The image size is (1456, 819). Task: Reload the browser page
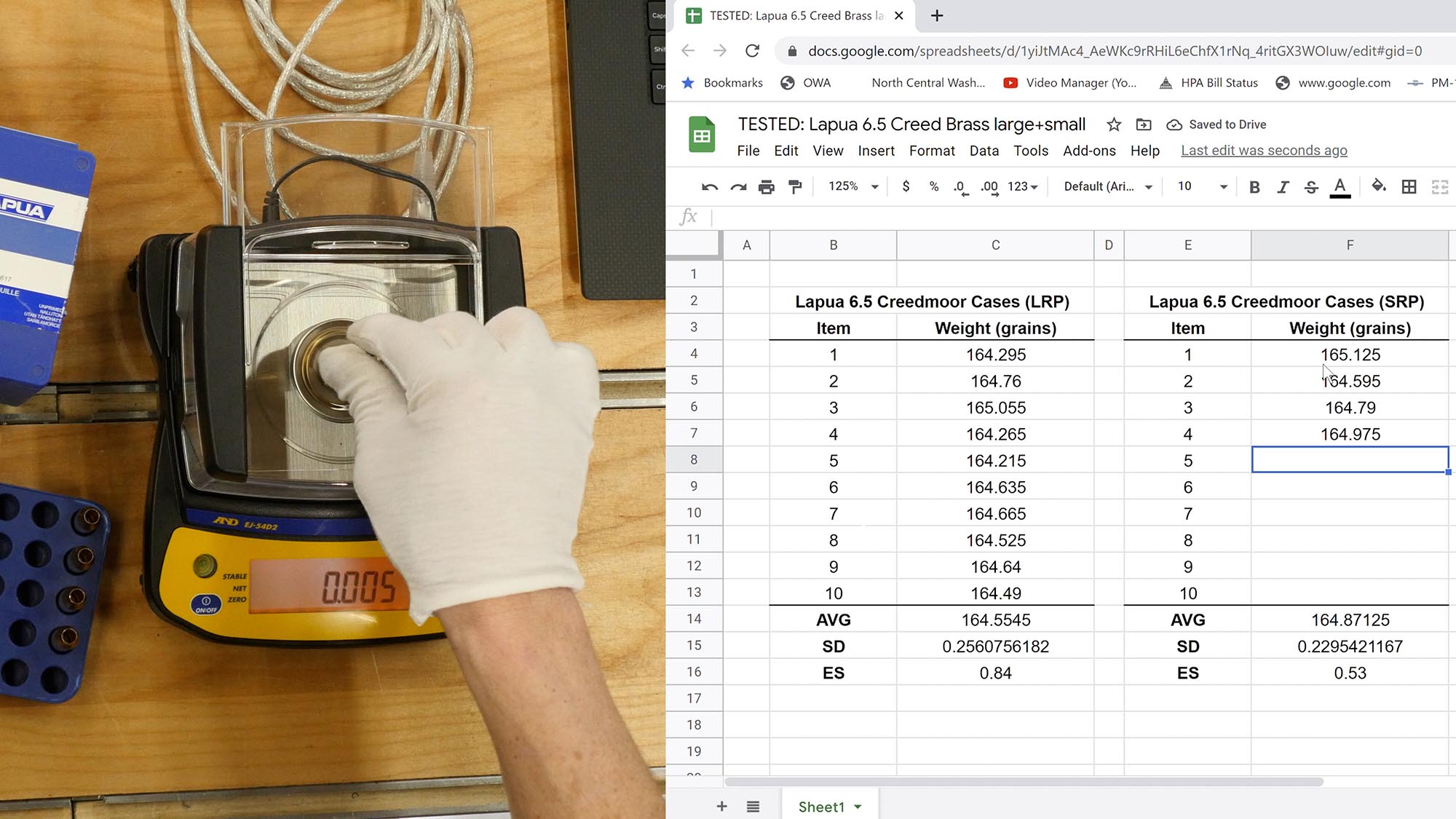752,51
